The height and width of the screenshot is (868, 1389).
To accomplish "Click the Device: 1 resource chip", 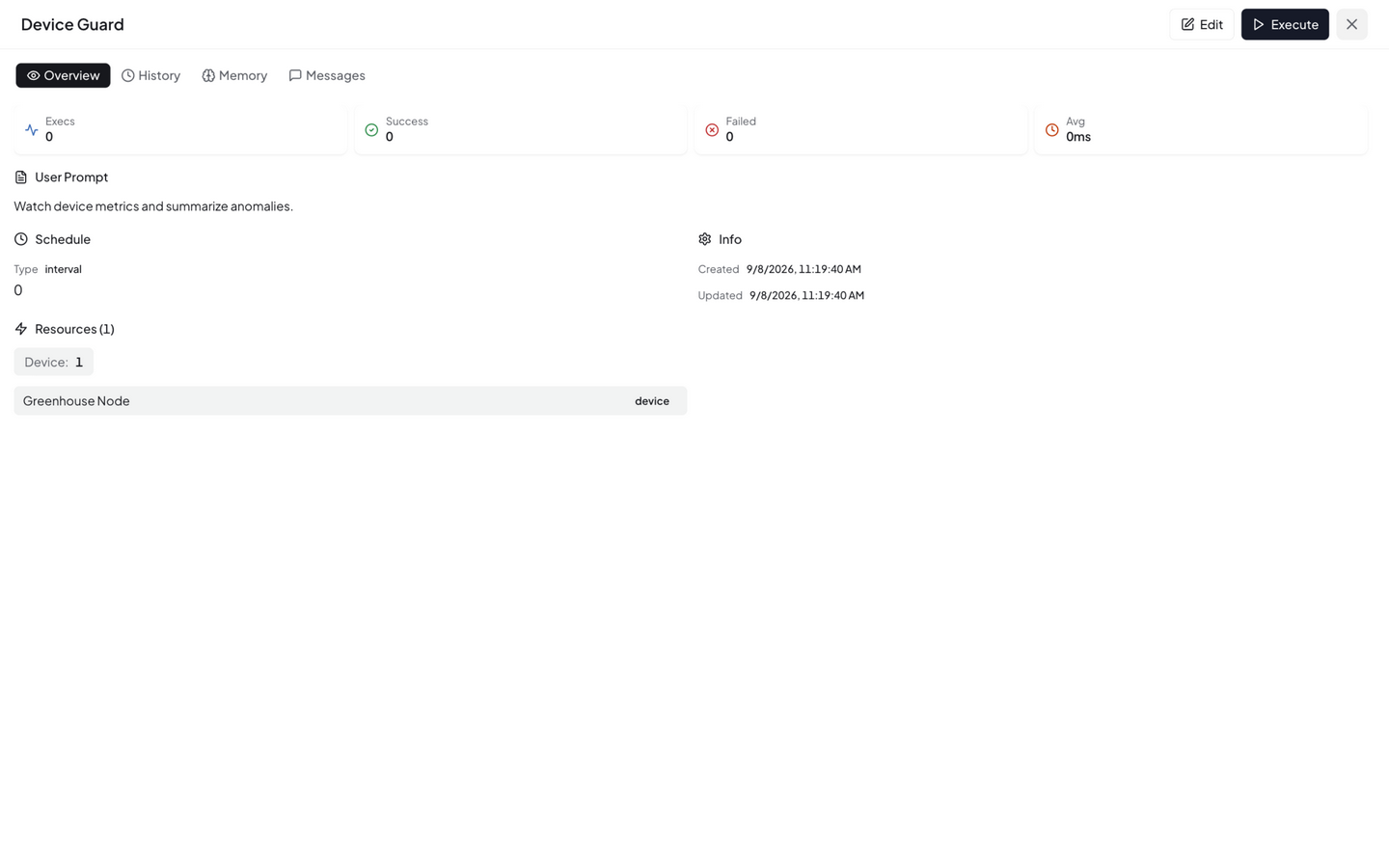I will point(54,362).
